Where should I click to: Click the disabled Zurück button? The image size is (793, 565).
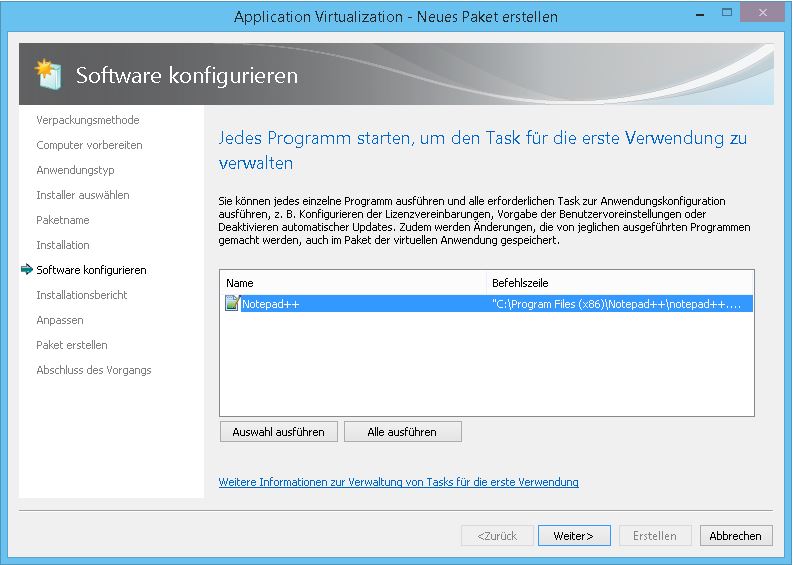497,536
